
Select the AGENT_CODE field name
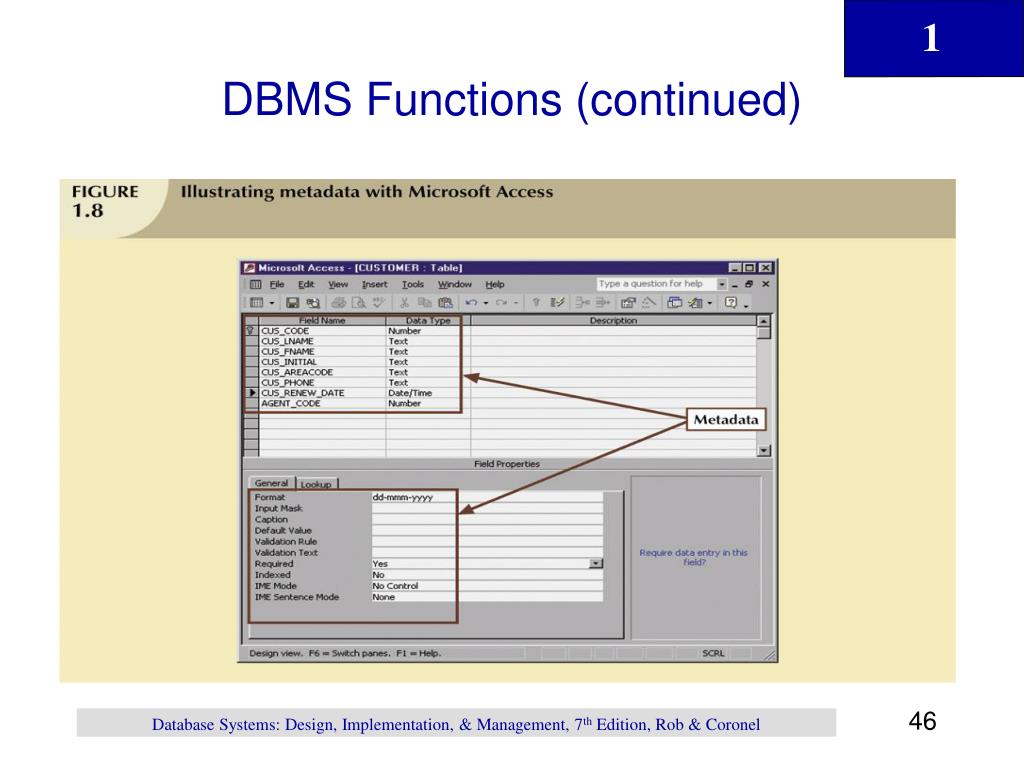tap(291, 404)
